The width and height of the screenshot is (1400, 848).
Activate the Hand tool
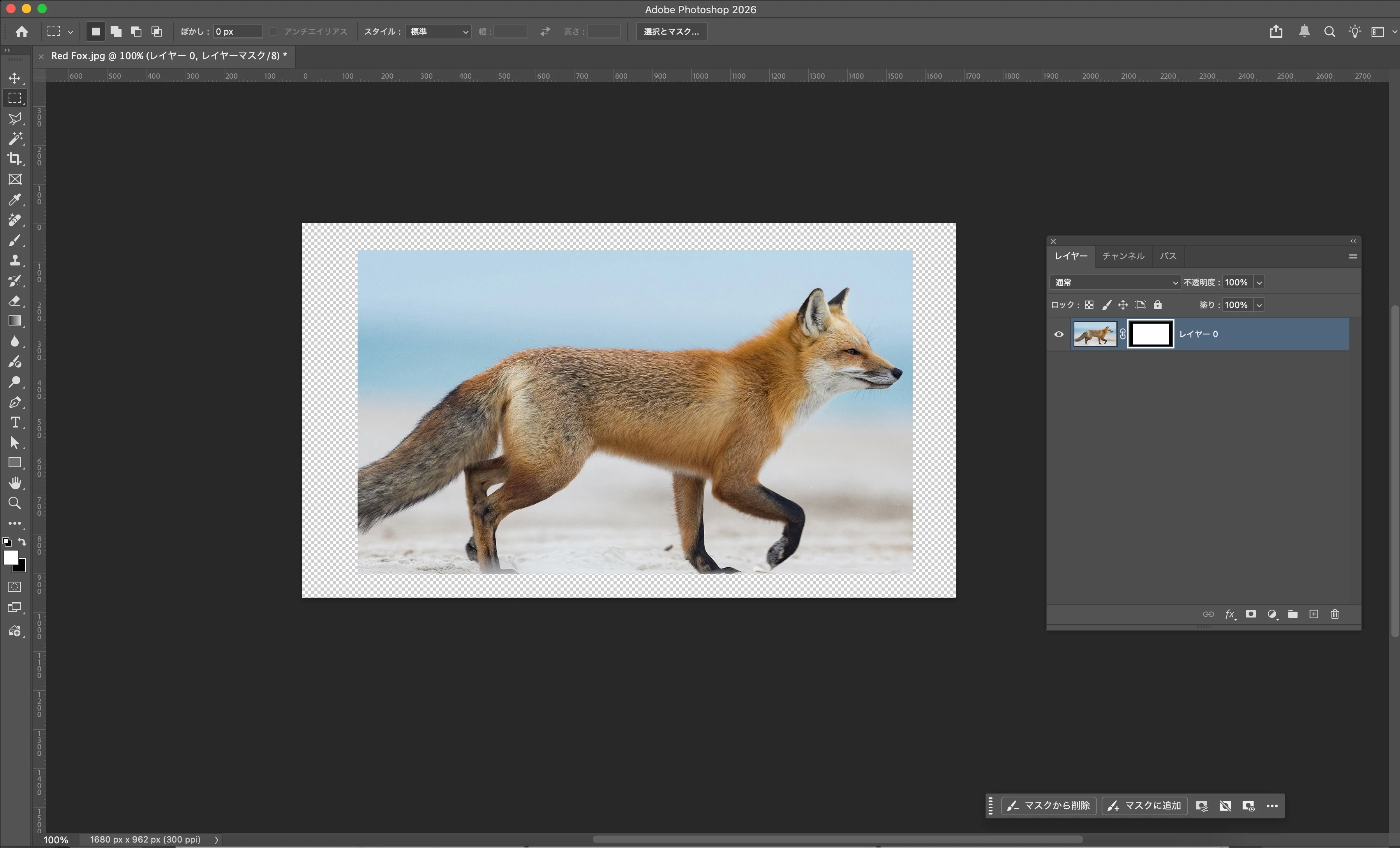(x=15, y=483)
